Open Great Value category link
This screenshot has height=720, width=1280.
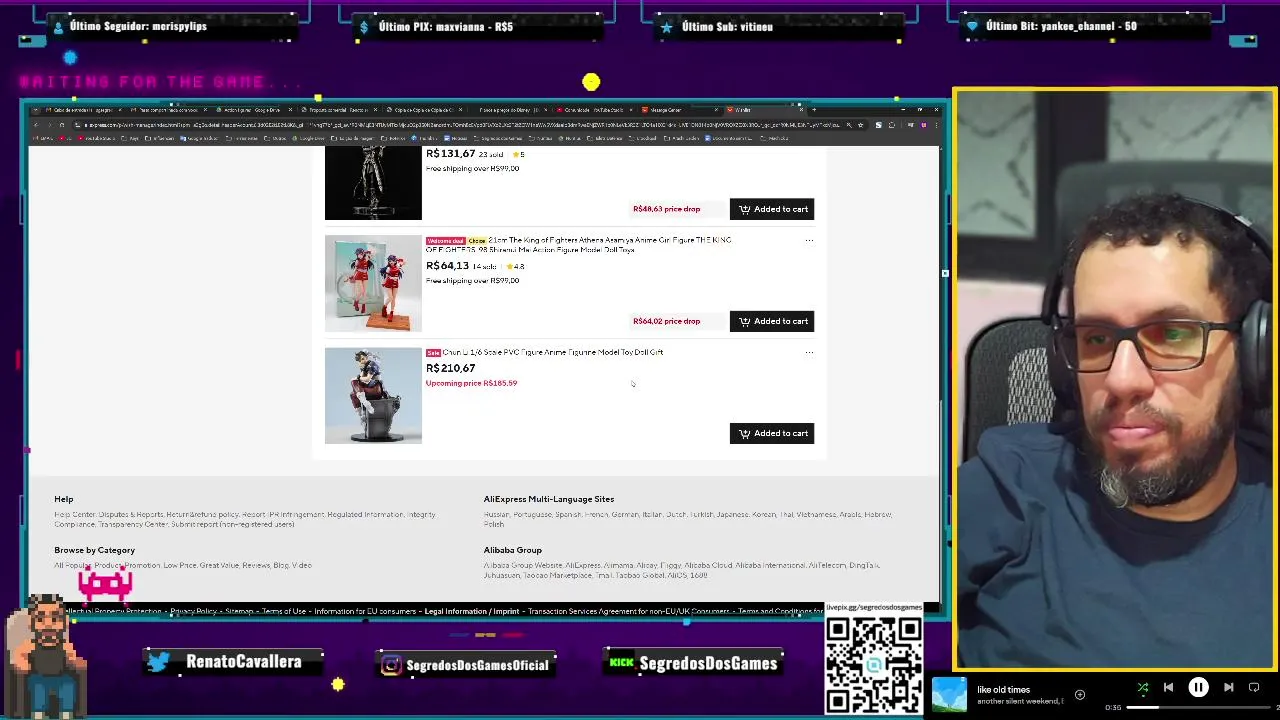coord(219,566)
